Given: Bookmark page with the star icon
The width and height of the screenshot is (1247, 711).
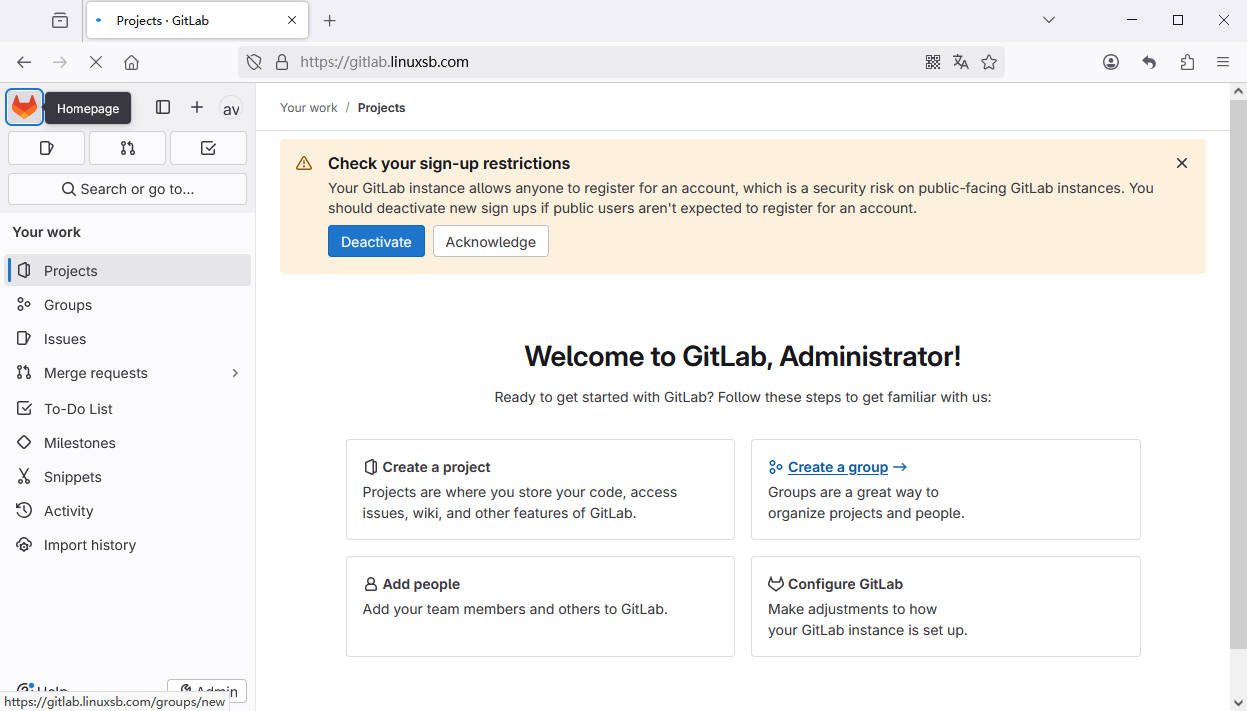Looking at the screenshot, I should tap(989, 62).
